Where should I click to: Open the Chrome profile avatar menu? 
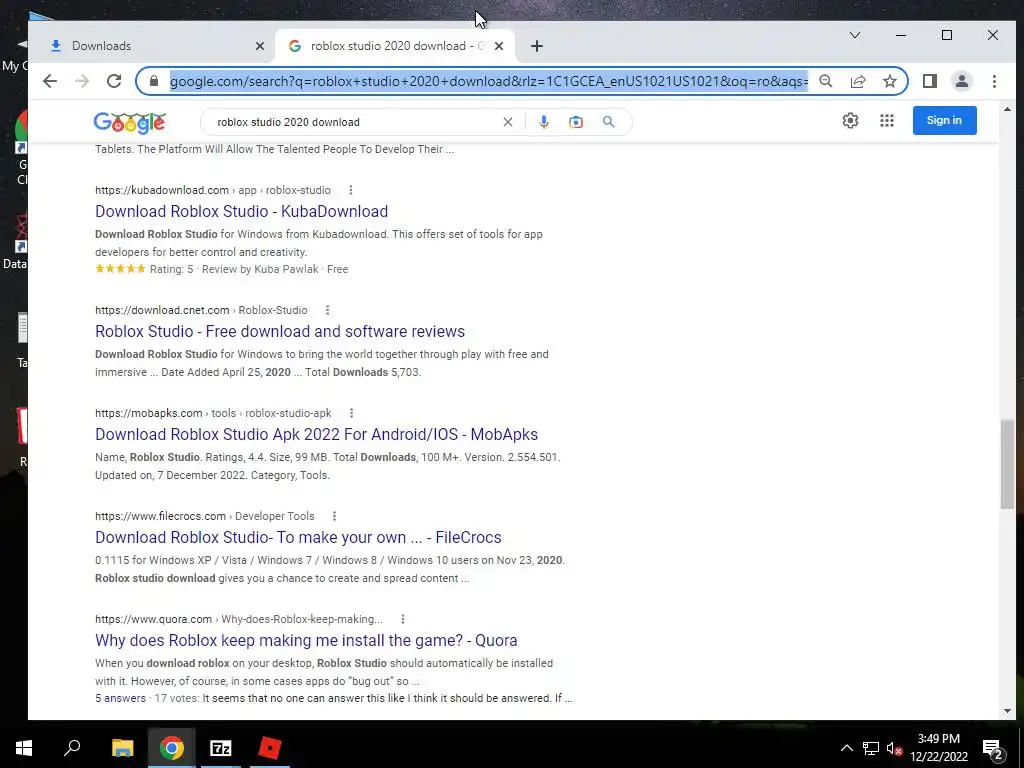tap(961, 81)
